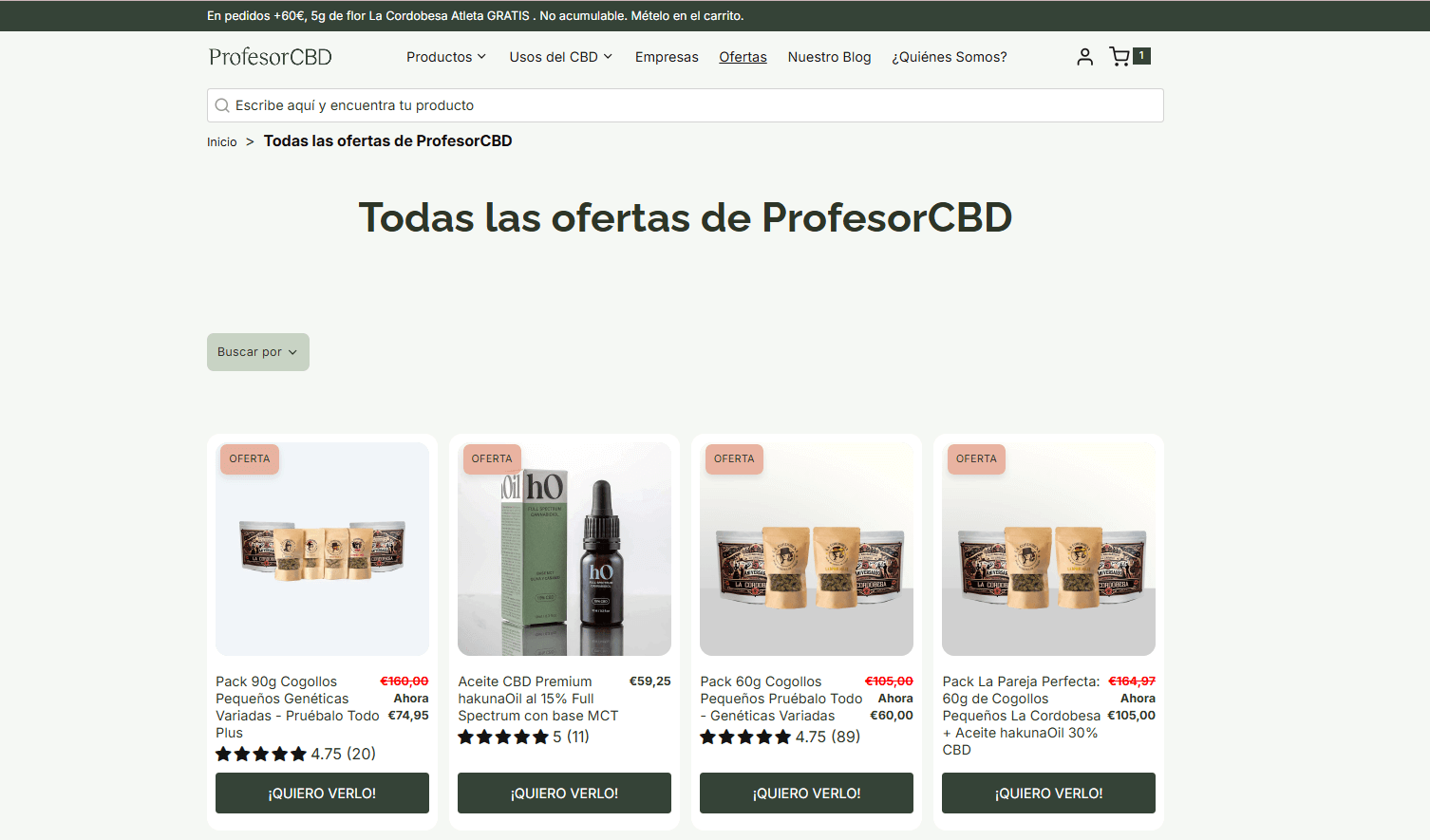Image resolution: width=1430 pixels, height=840 pixels.
Task: Open Nuestro Blog from the navigation
Action: [x=829, y=57]
